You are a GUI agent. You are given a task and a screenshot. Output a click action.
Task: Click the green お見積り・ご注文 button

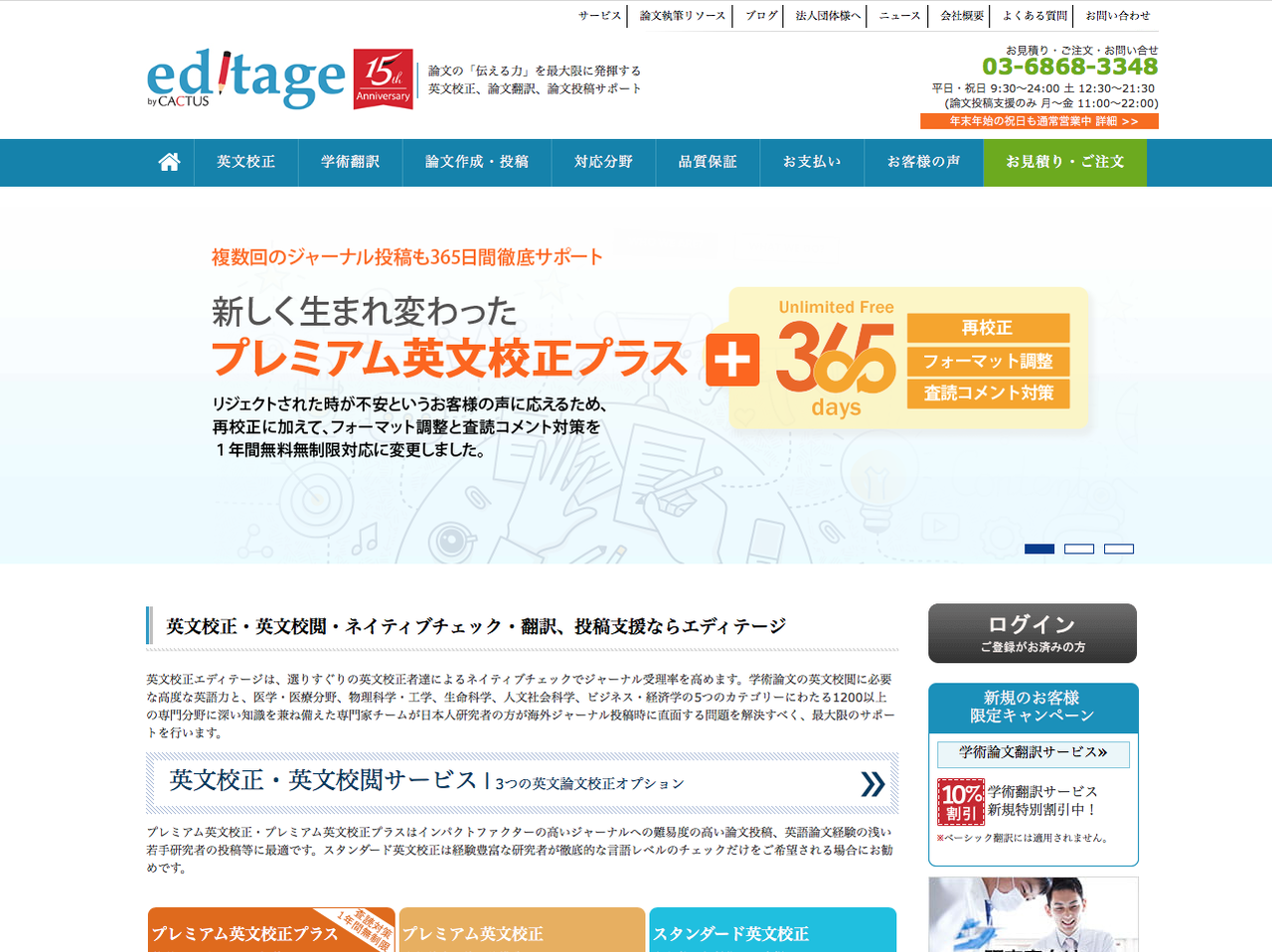[1065, 162]
